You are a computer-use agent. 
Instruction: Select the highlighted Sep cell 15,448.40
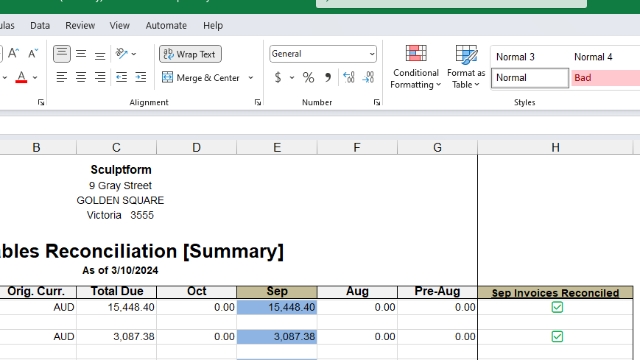[277, 307]
